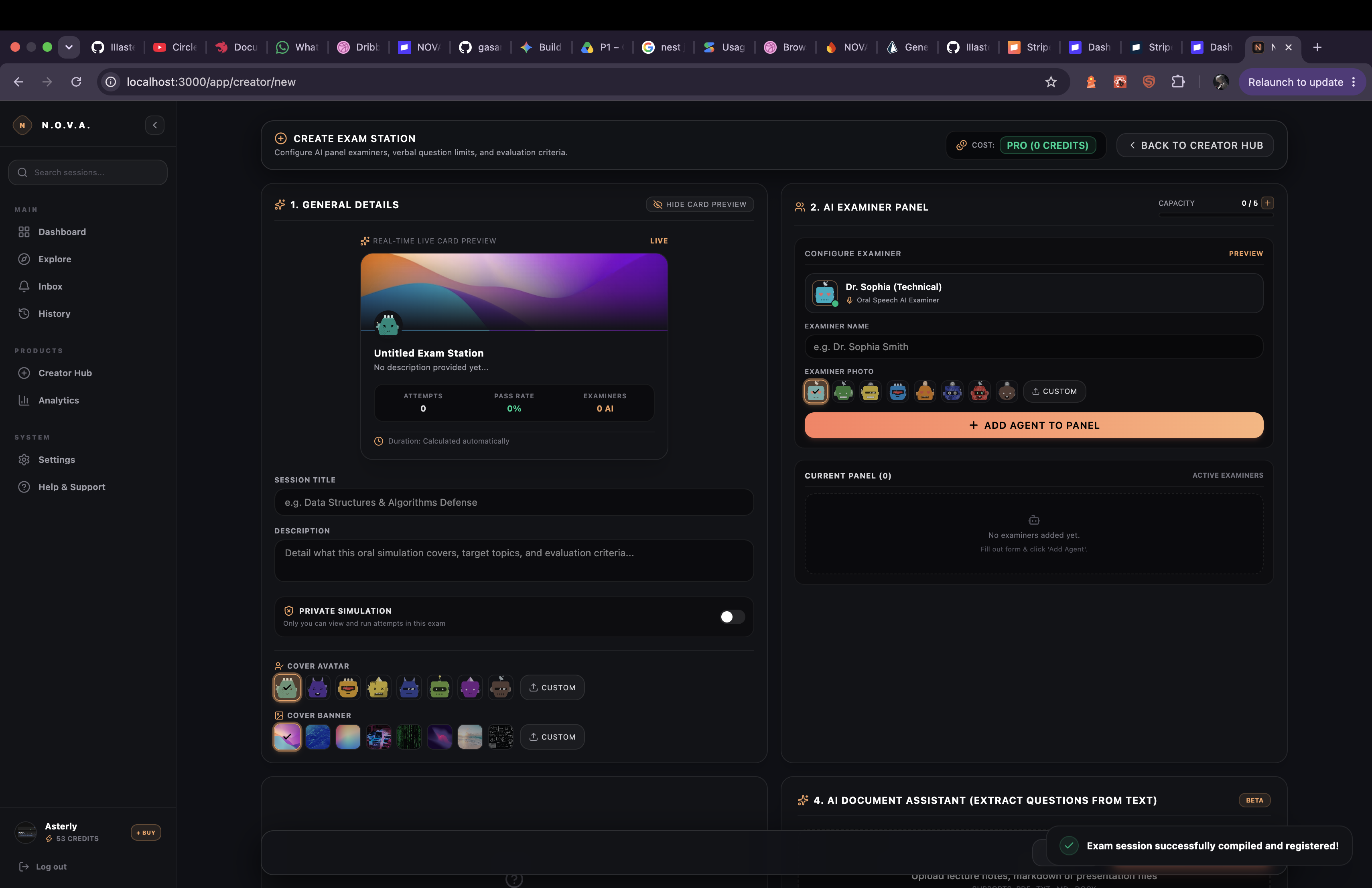This screenshot has width=1372, height=888.
Task: Go to Explore in the sidebar
Action: click(x=88, y=260)
